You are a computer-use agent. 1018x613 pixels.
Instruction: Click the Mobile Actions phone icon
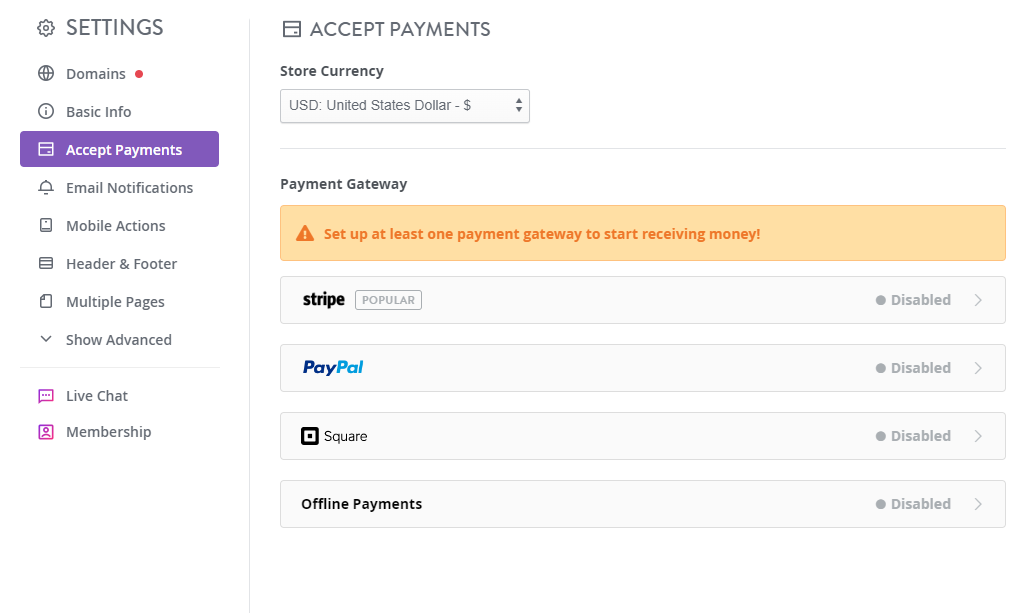coord(45,226)
